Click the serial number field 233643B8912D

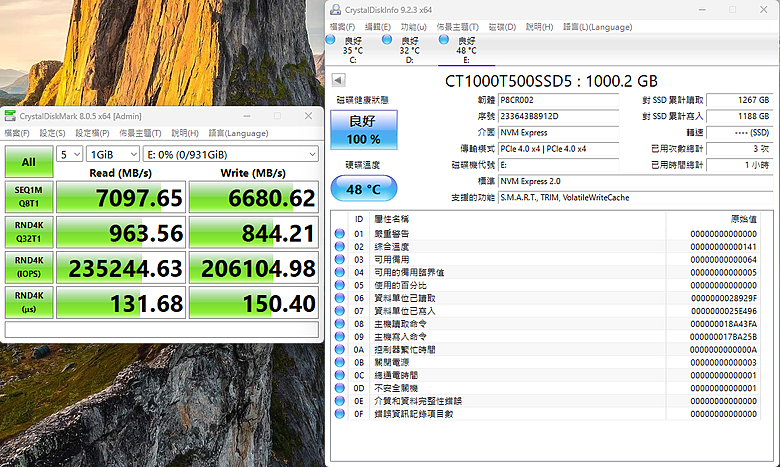click(559, 116)
